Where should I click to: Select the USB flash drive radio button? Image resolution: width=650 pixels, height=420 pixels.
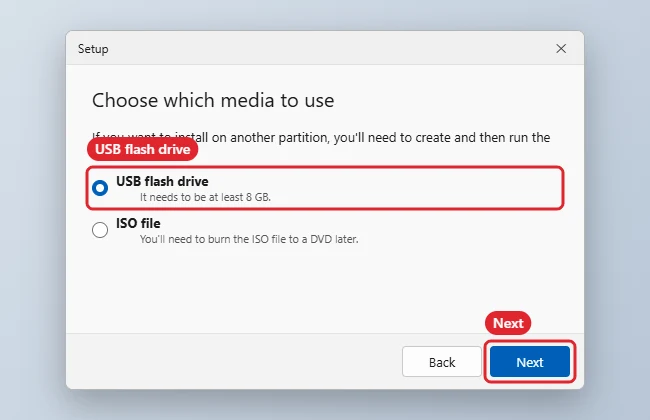tap(100, 188)
